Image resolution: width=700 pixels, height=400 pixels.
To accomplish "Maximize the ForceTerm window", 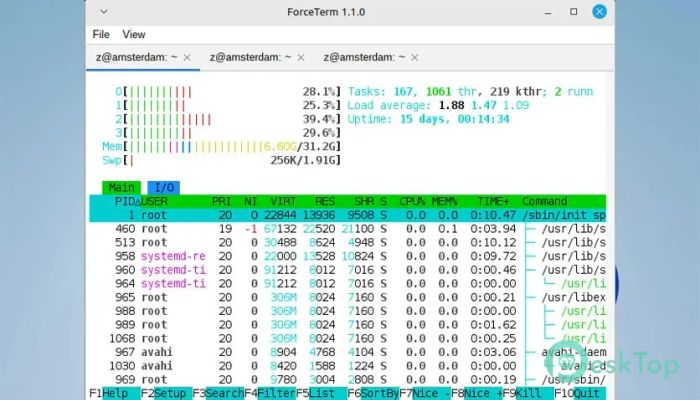I will [574, 12].
